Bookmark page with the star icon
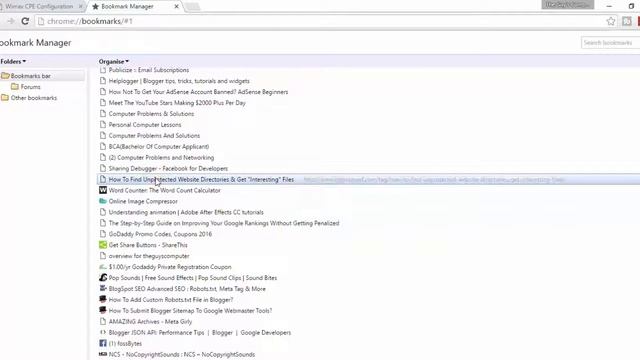Image resolution: width=640 pixels, height=360 pixels. click(x=611, y=21)
